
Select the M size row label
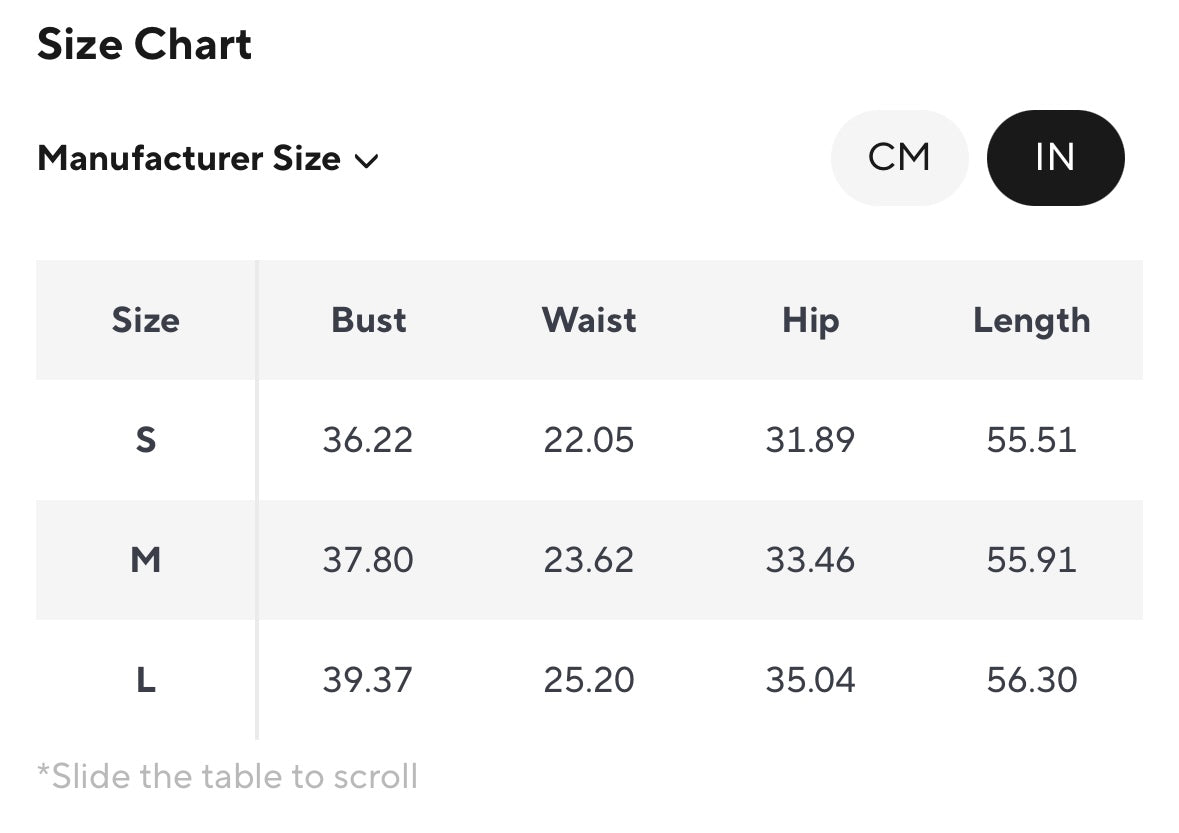(x=146, y=560)
